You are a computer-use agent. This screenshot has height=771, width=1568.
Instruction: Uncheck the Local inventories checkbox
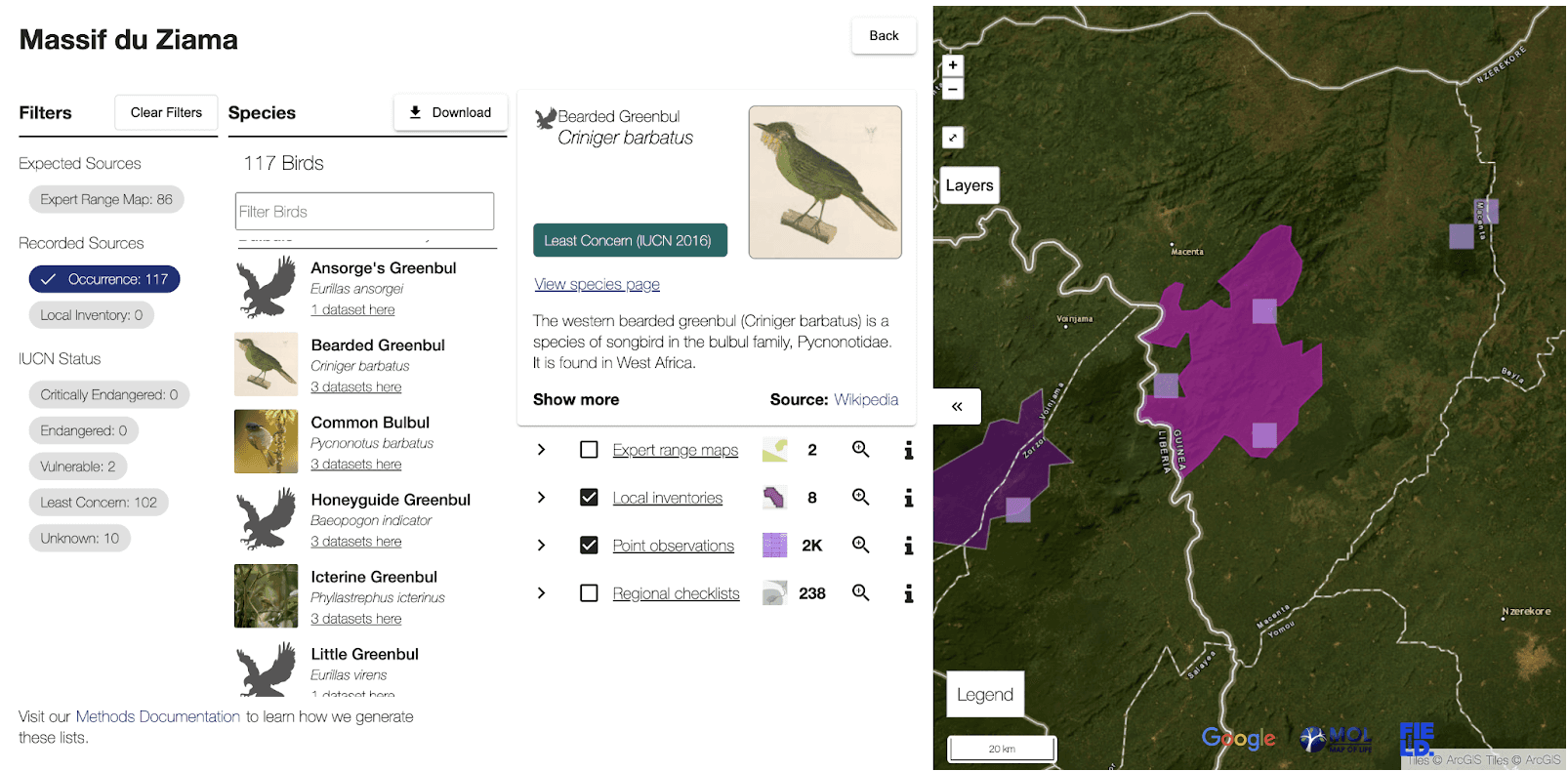[589, 498]
